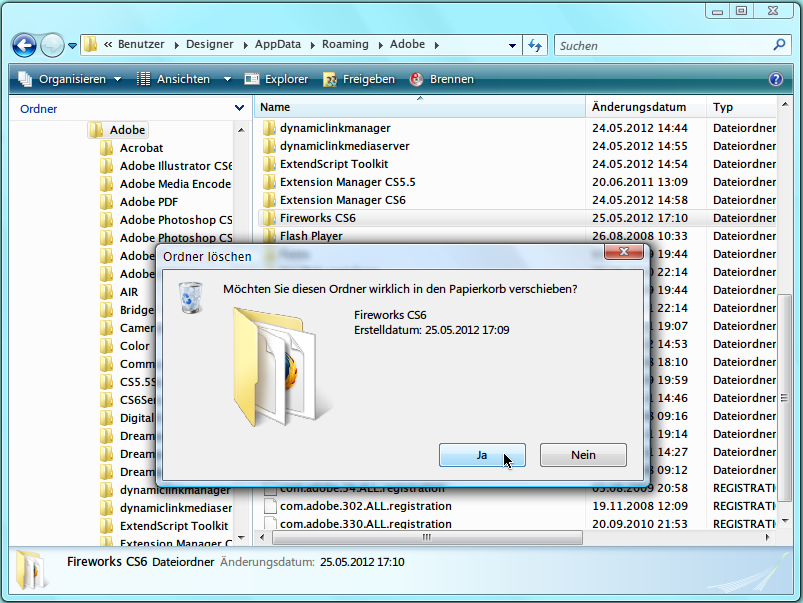Close the Ordner löschen dialog

pyautogui.click(x=624, y=252)
